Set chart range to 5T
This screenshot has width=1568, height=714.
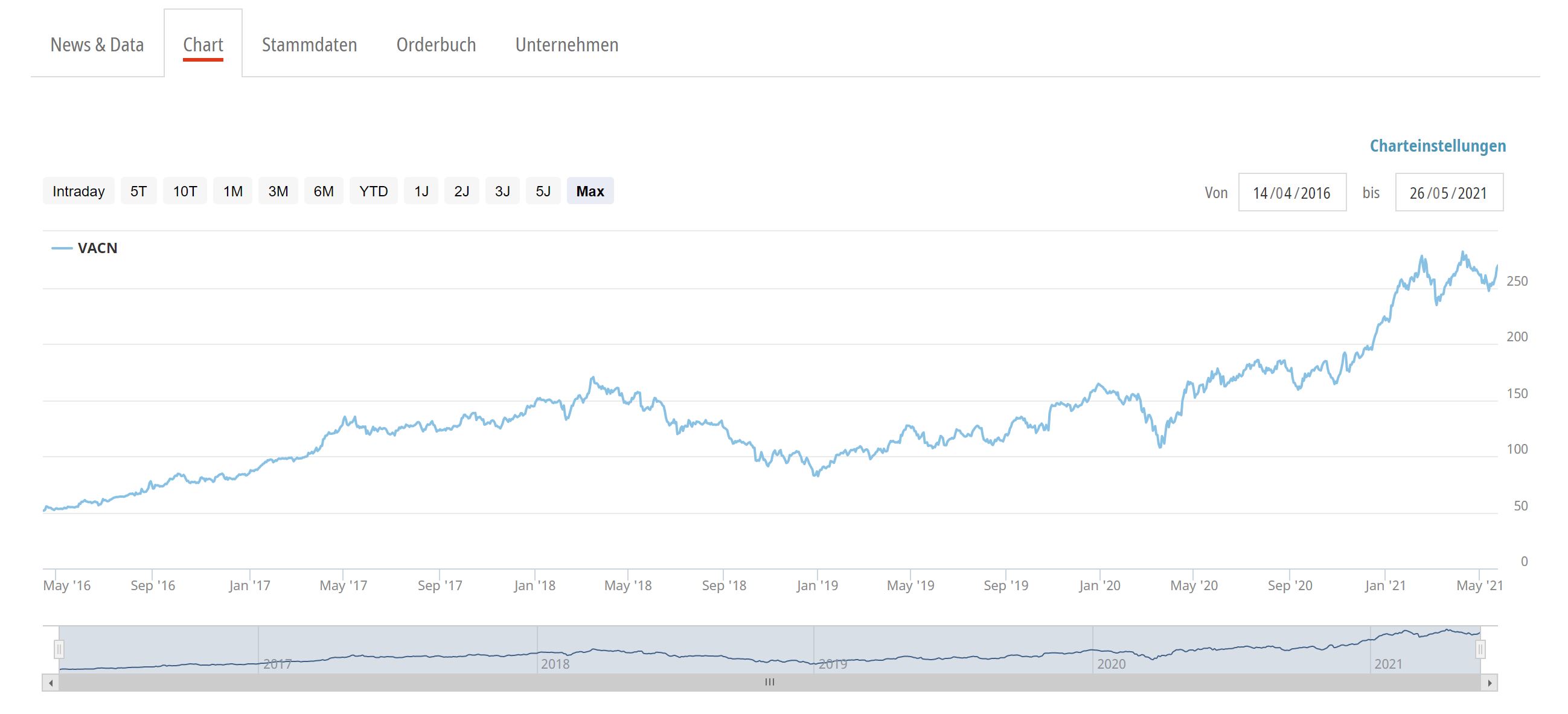(138, 191)
